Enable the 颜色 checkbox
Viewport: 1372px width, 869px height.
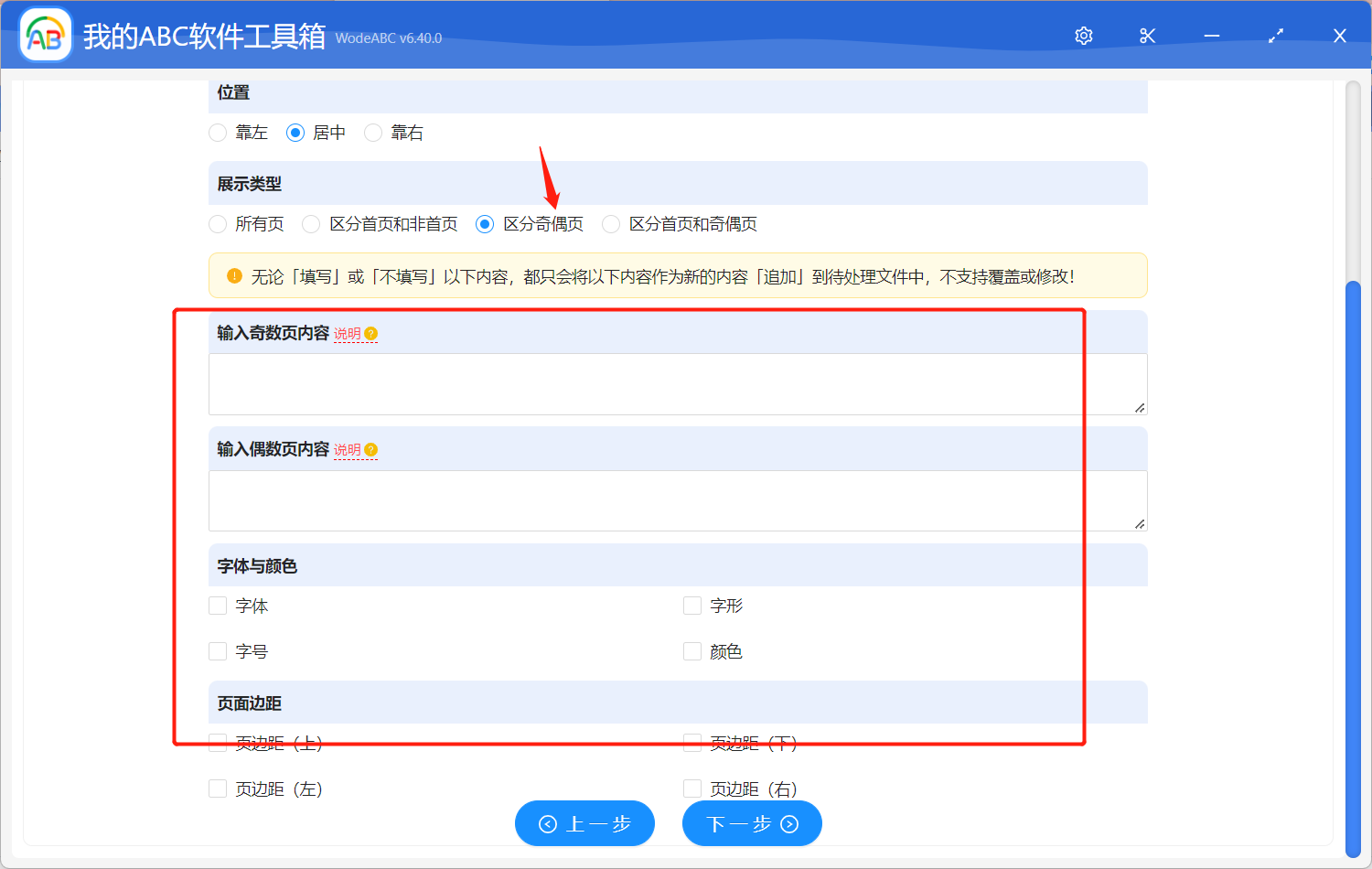[x=691, y=650]
